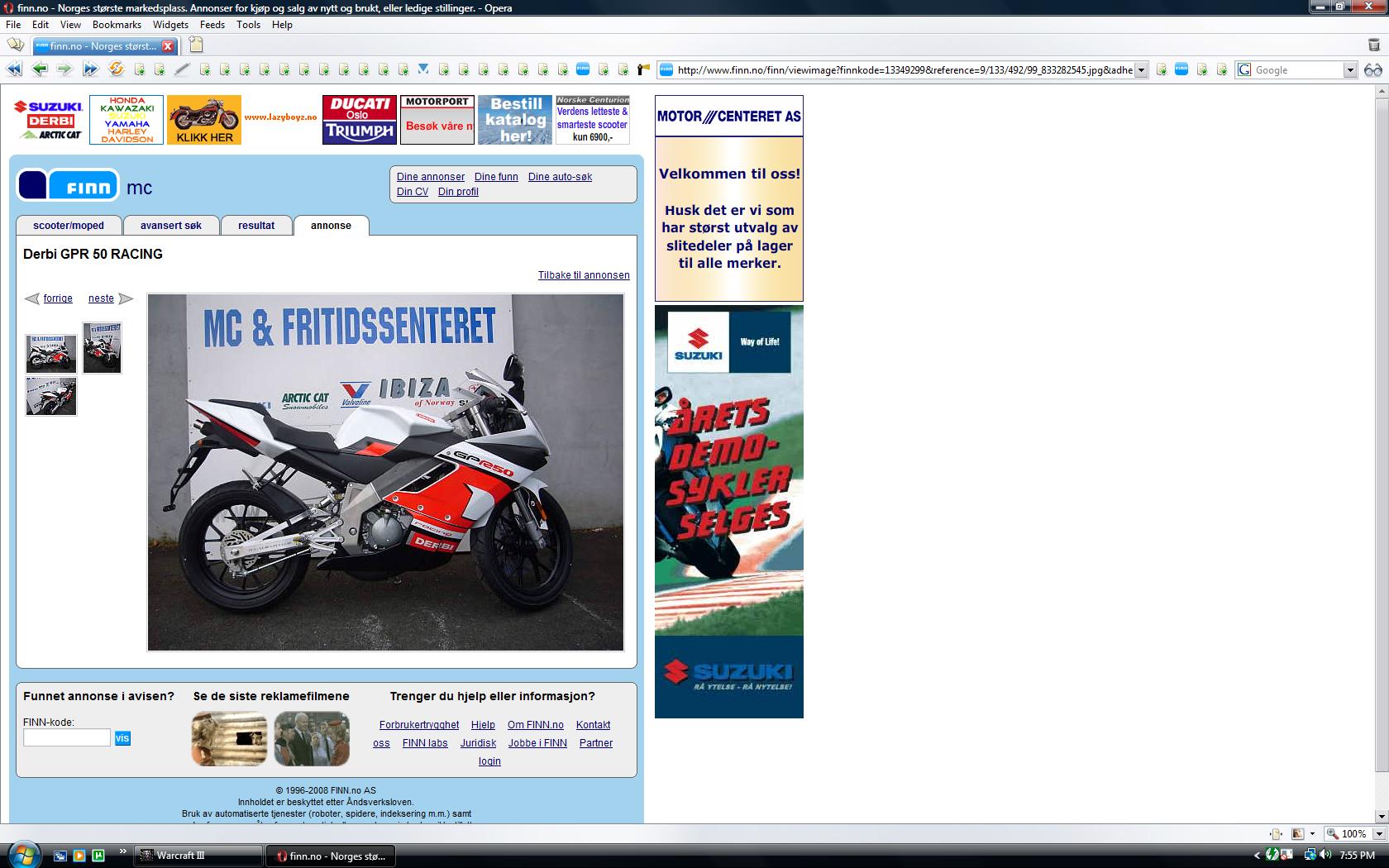The image size is (1389, 868).
Task: Click the Suzuki Derbi Arctic Cat banner
Action: 48,120
